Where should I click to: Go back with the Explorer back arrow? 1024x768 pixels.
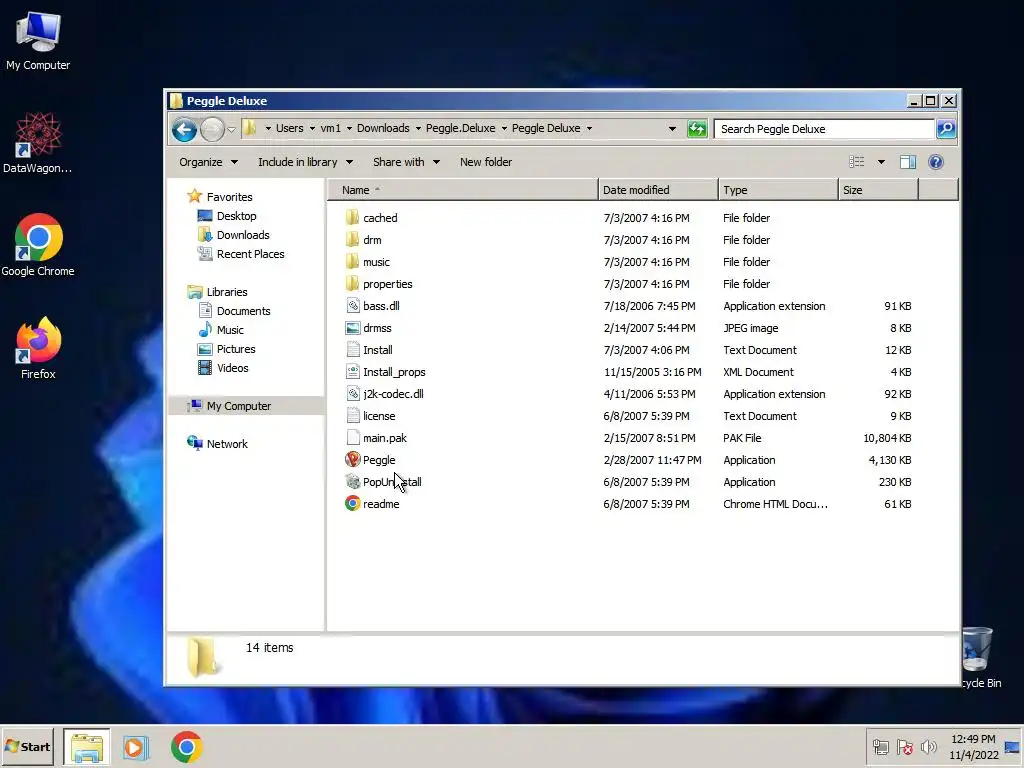[184, 129]
